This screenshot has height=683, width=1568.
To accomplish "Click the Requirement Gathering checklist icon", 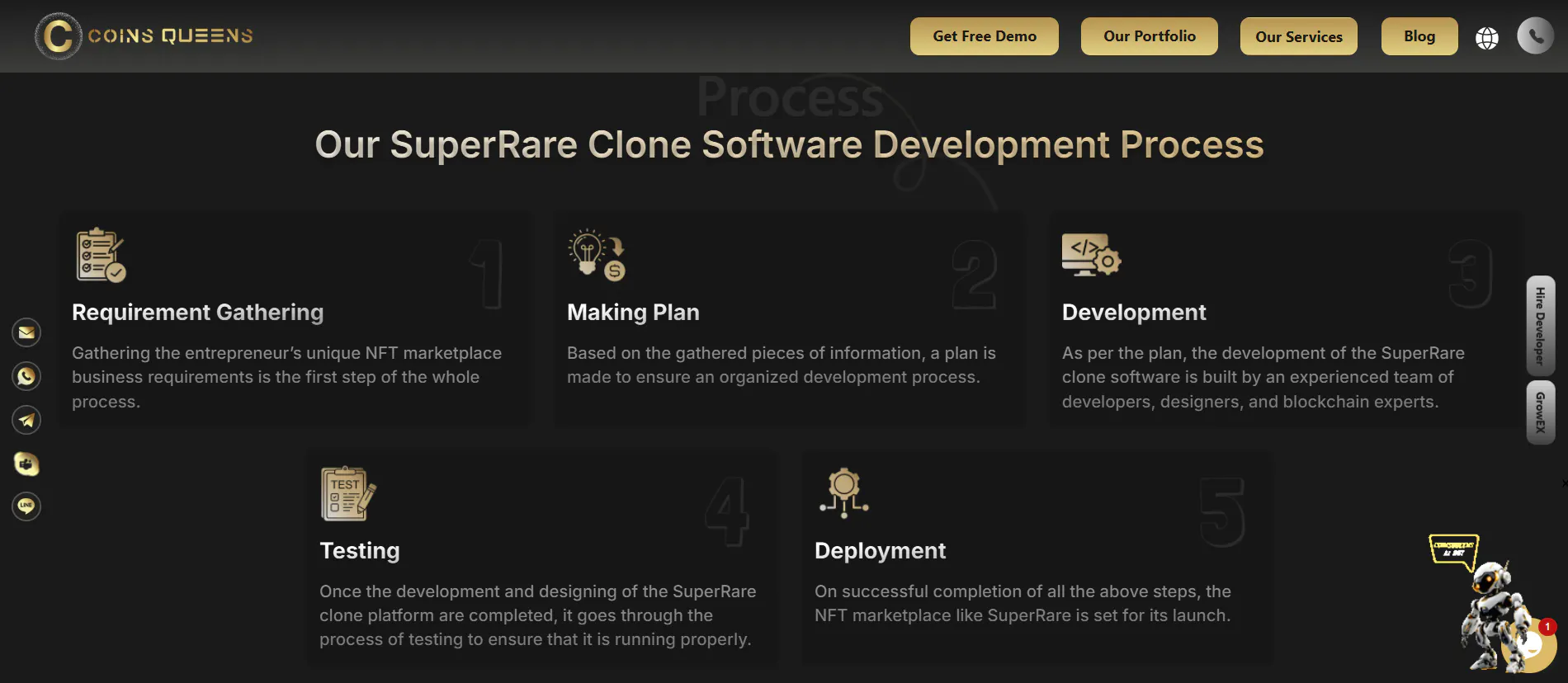I will [x=101, y=255].
